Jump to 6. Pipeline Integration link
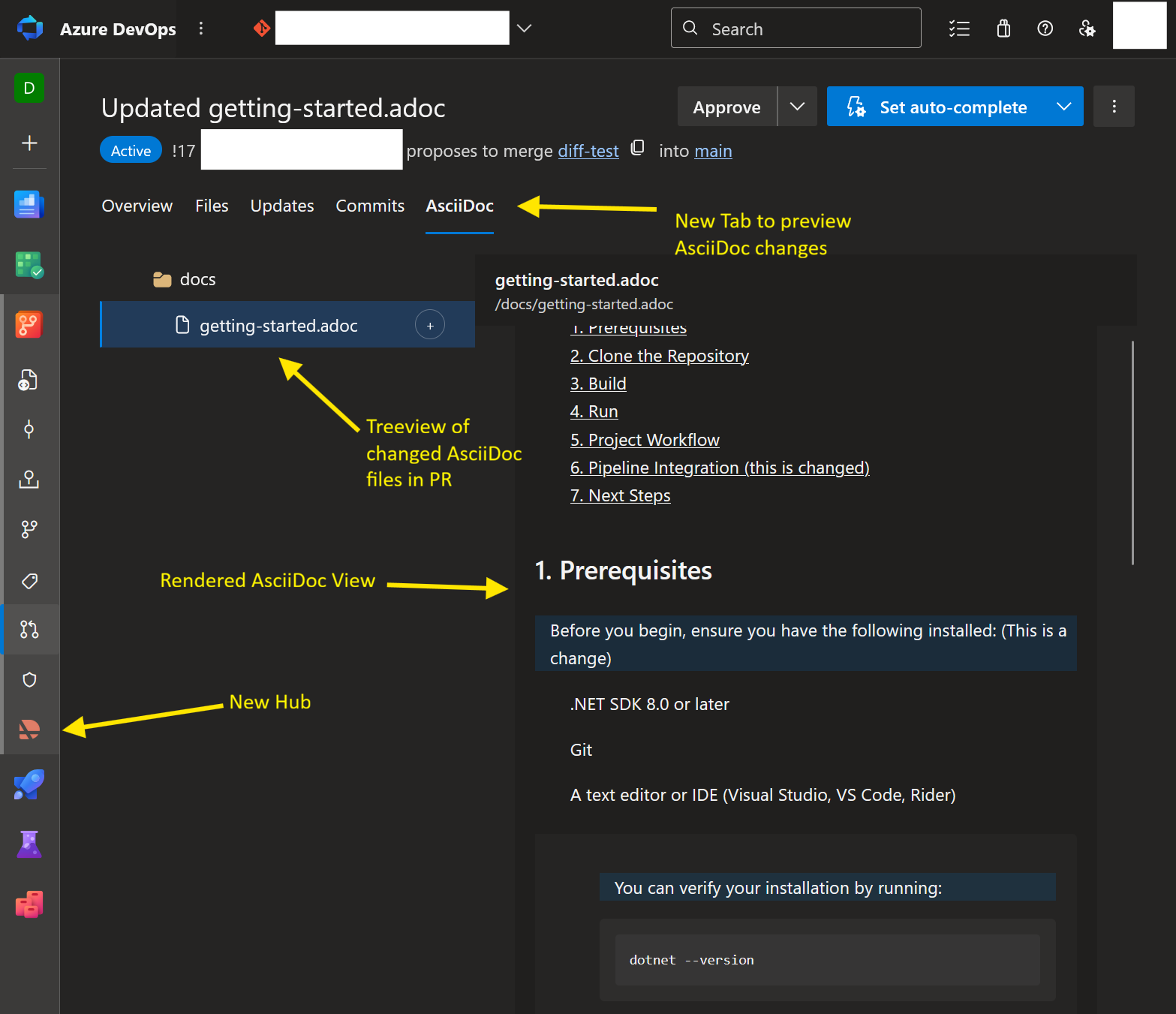The width and height of the screenshot is (1176, 1014). tap(720, 468)
